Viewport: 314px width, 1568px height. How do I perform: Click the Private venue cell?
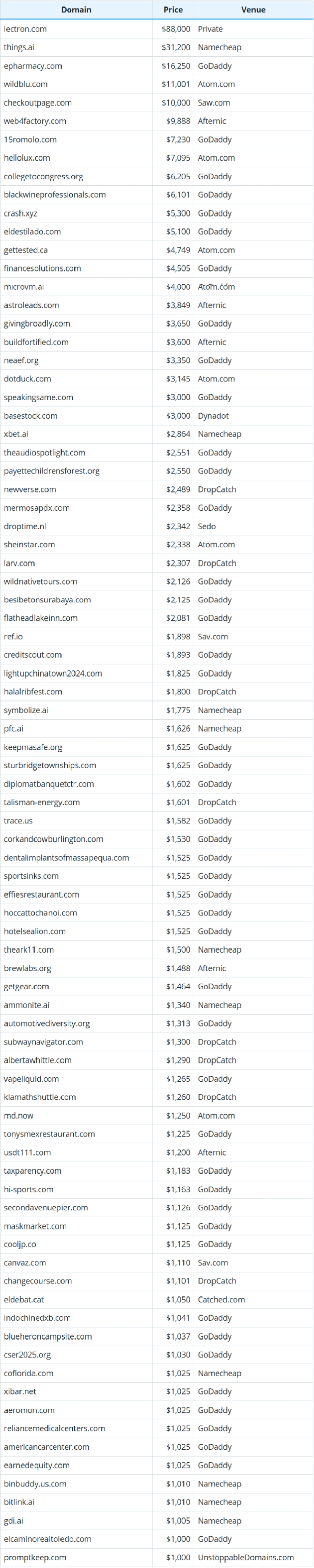coord(210,29)
